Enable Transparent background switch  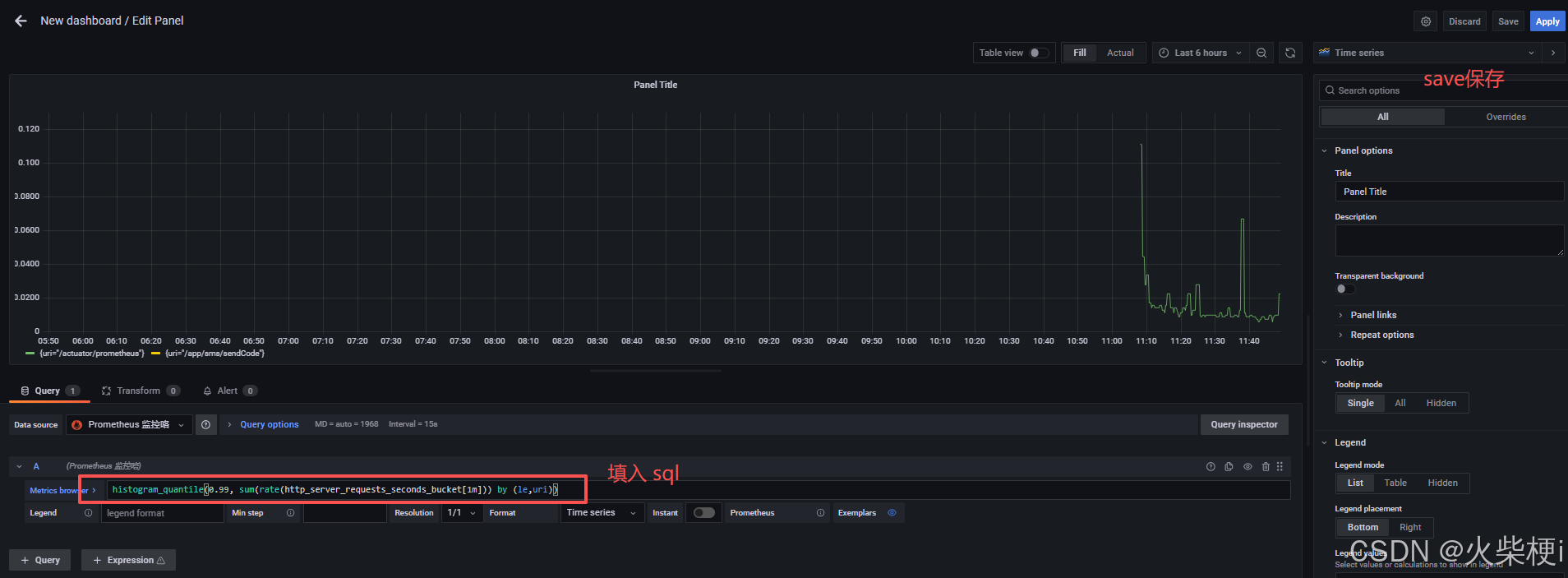click(x=1344, y=289)
